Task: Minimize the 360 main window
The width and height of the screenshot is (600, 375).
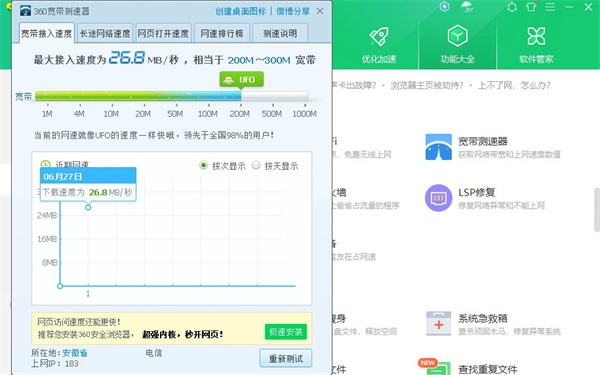Action: pyautogui.click(x=569, y=7)
